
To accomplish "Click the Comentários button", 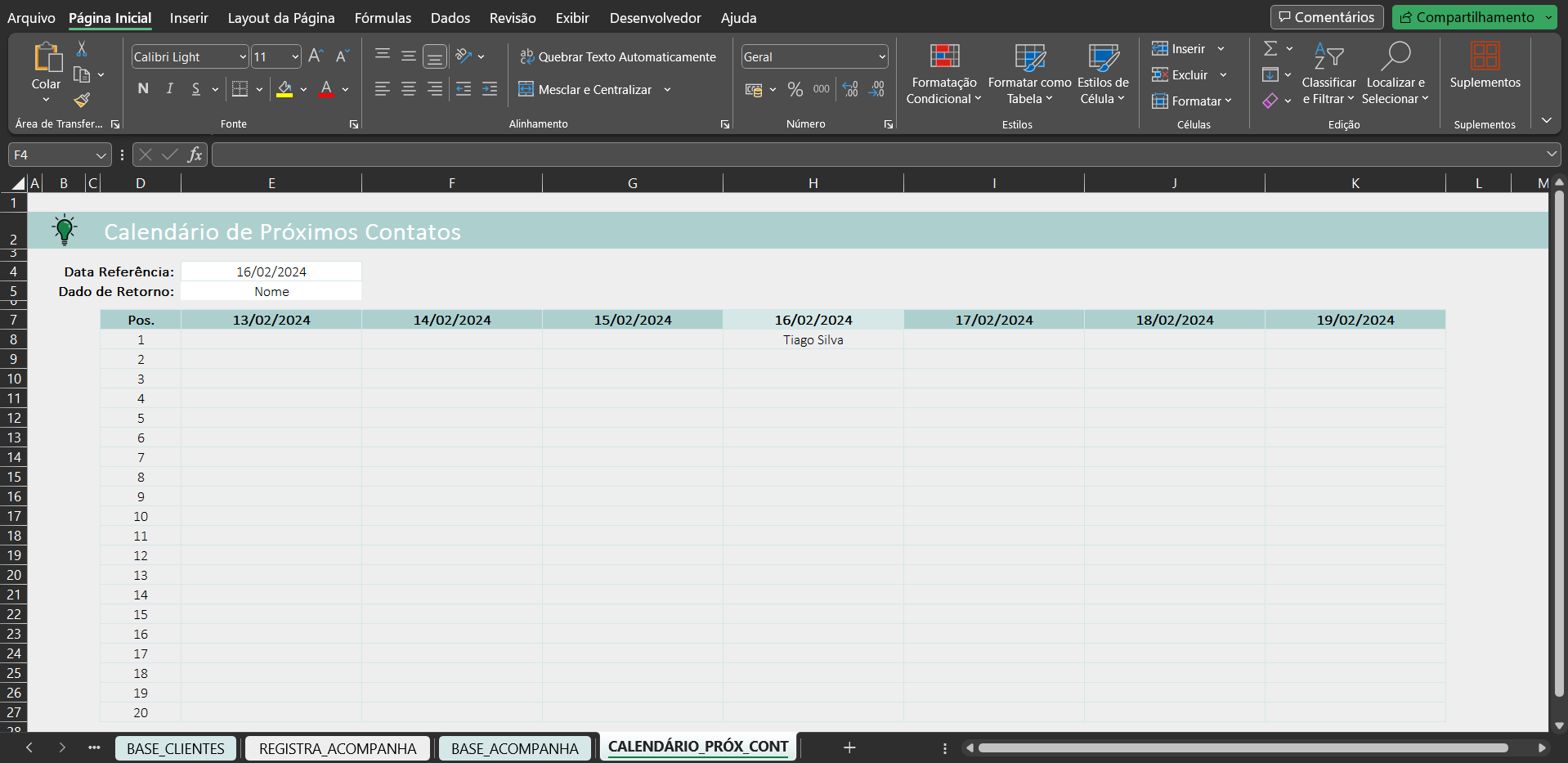I will coord(1326,16).
